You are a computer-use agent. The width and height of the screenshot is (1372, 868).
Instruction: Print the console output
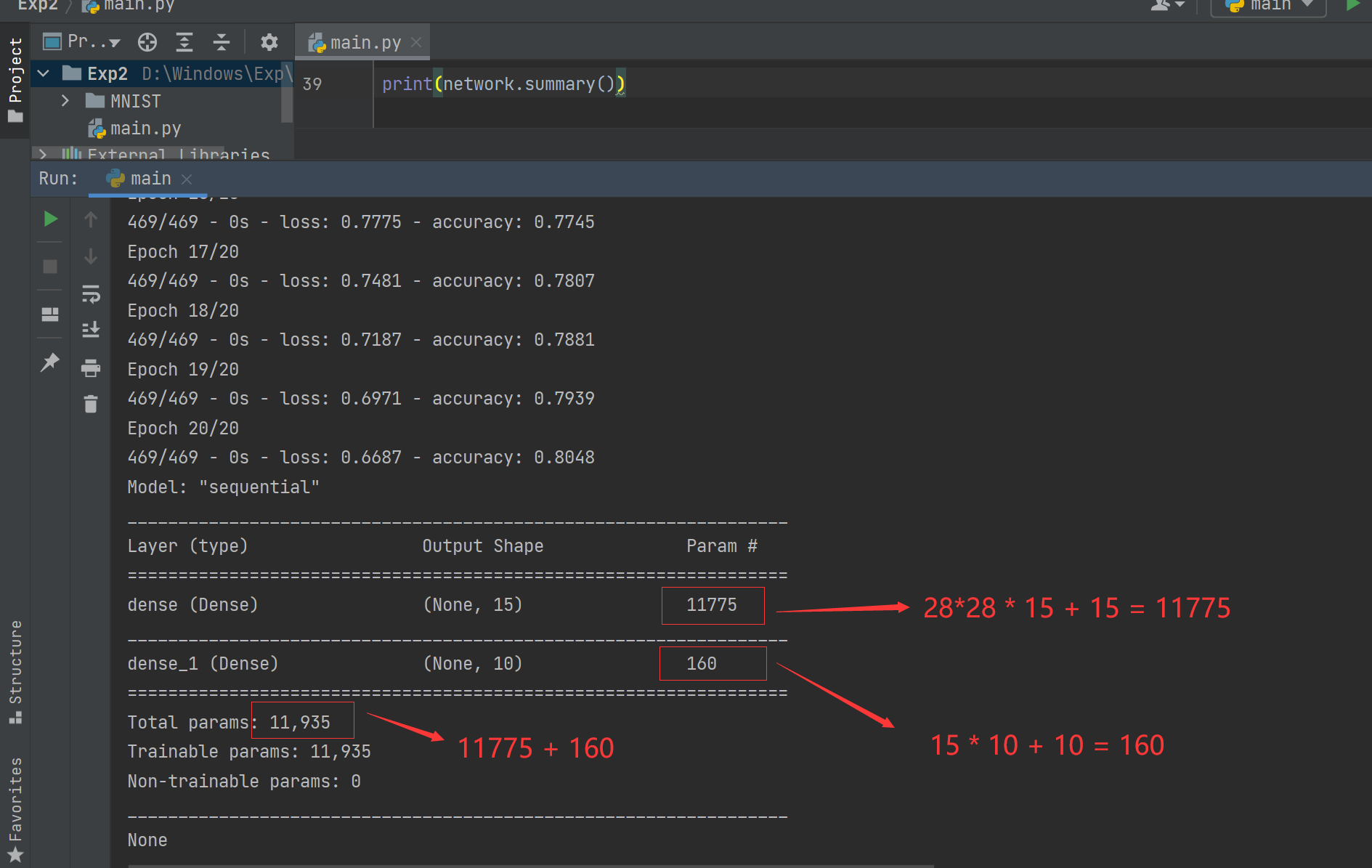pos(91,368)
